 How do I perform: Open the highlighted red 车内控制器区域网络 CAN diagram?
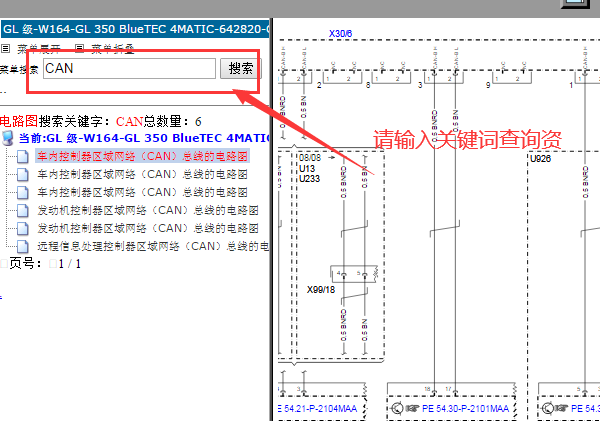click(142, 156)
